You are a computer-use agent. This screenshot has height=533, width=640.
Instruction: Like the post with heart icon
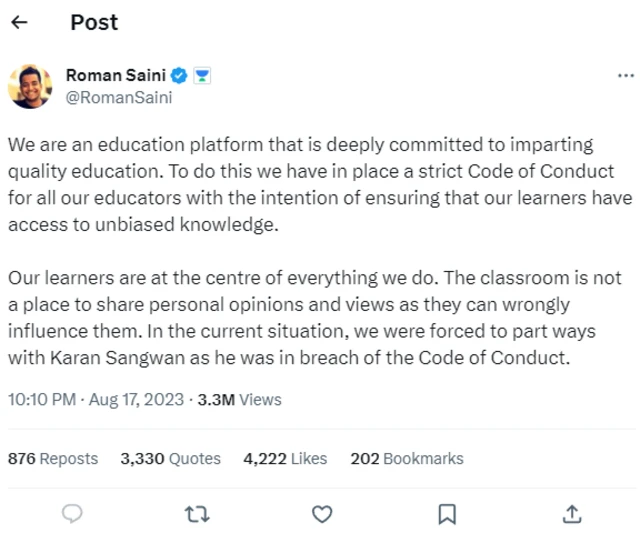[x=322, y=513]
